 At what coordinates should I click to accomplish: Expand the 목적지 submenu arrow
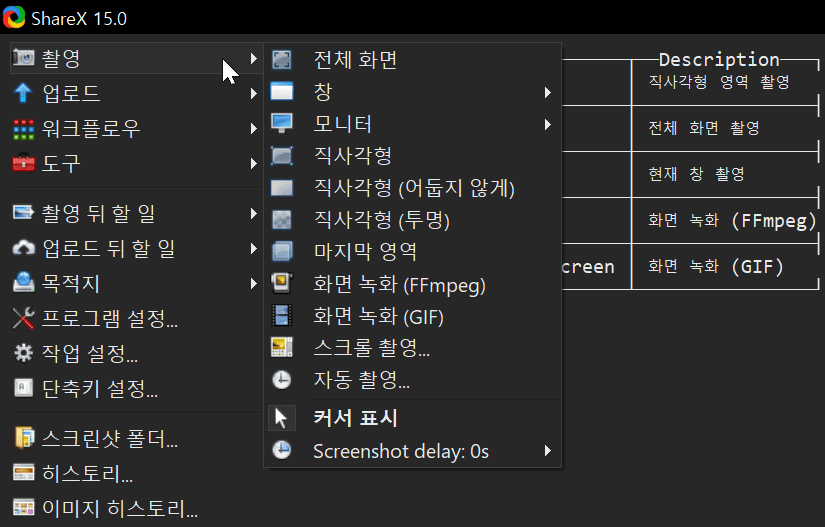(x=254, y=283)
